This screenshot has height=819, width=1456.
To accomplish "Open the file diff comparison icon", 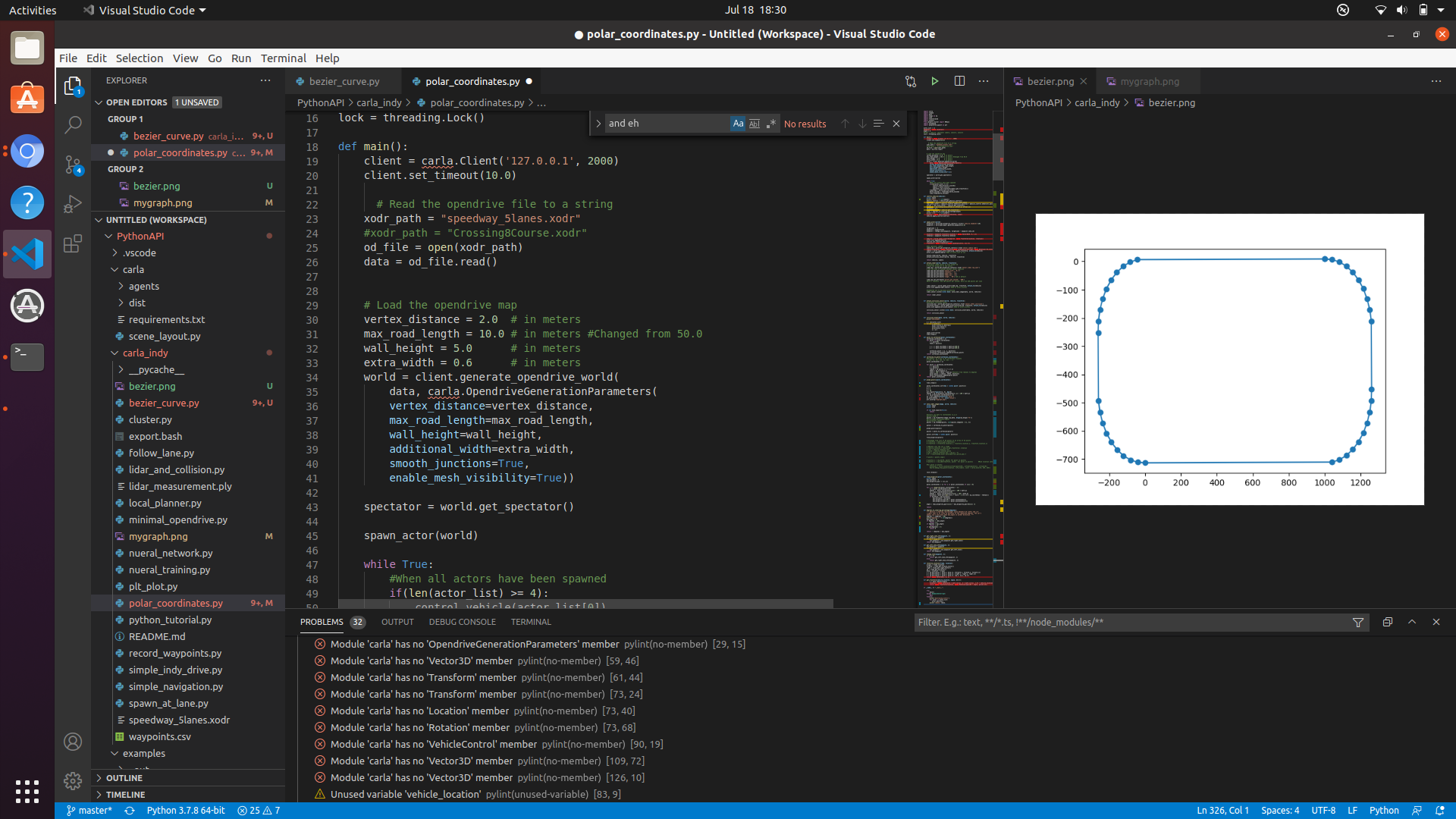I will click(x=910, y=81).
